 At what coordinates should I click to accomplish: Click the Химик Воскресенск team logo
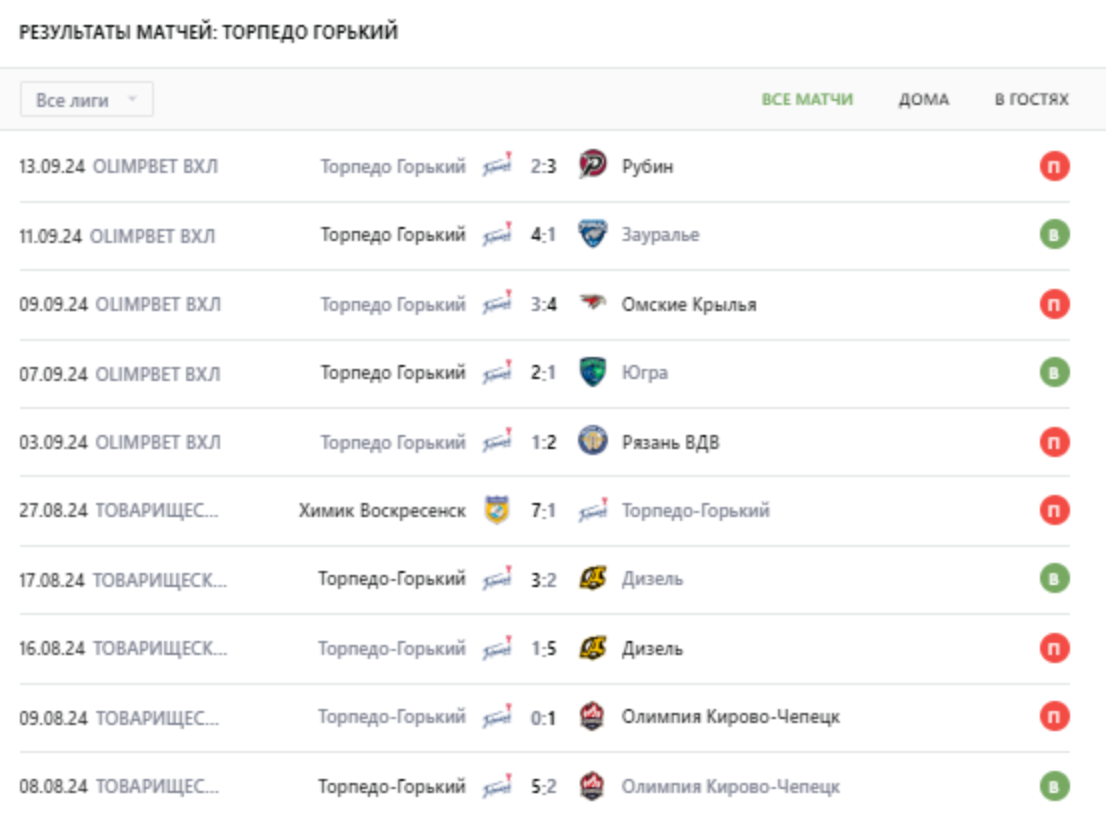pyautogui.click(x=497, y=511)
